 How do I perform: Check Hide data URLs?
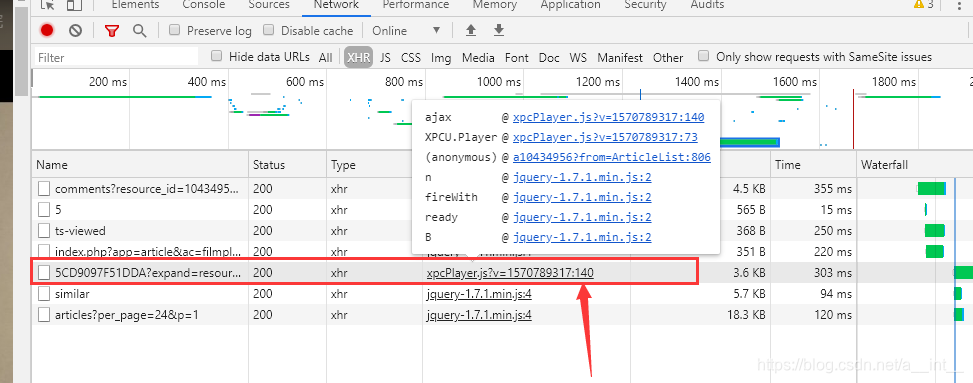217,56
